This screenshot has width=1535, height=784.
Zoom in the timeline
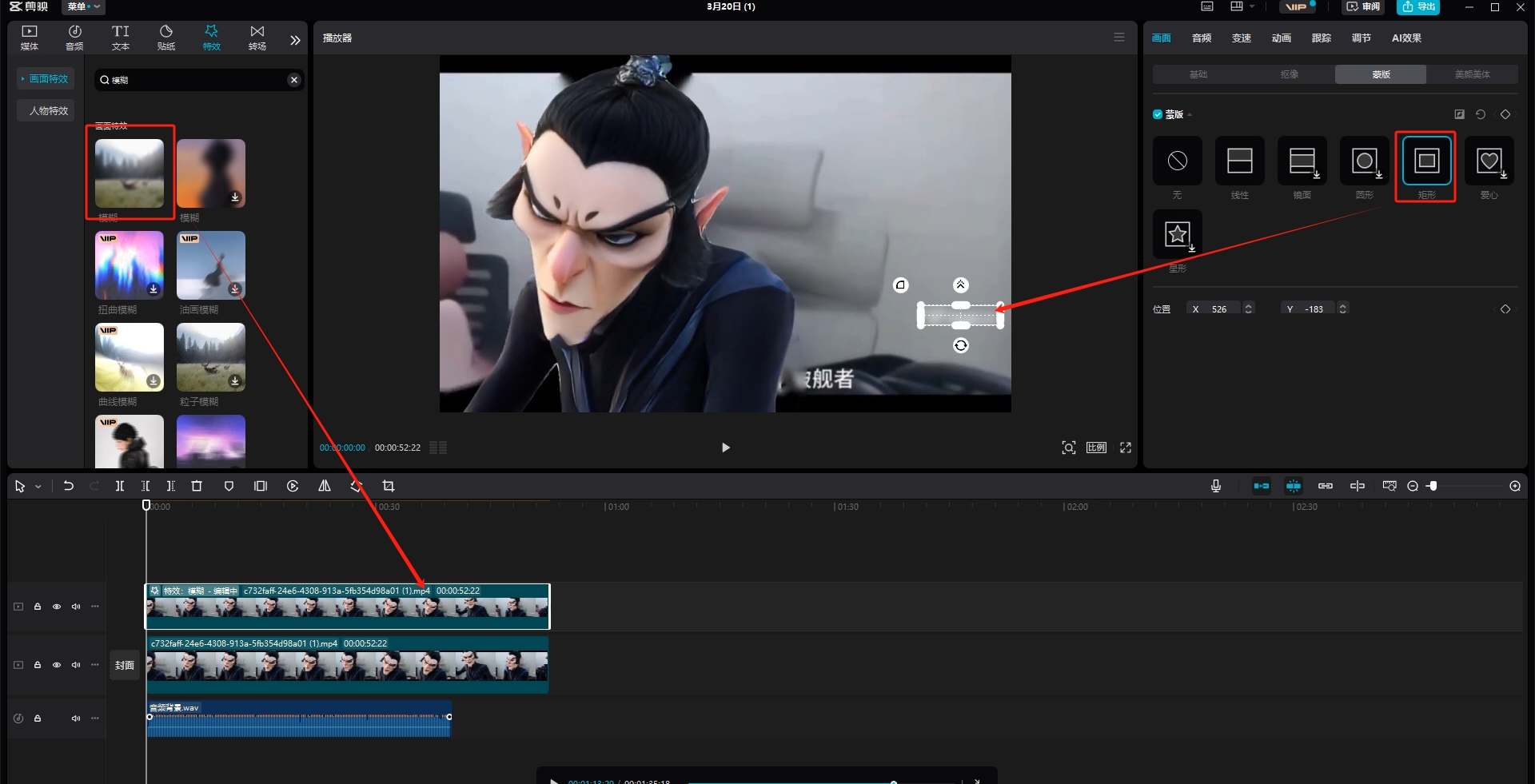1515,486
